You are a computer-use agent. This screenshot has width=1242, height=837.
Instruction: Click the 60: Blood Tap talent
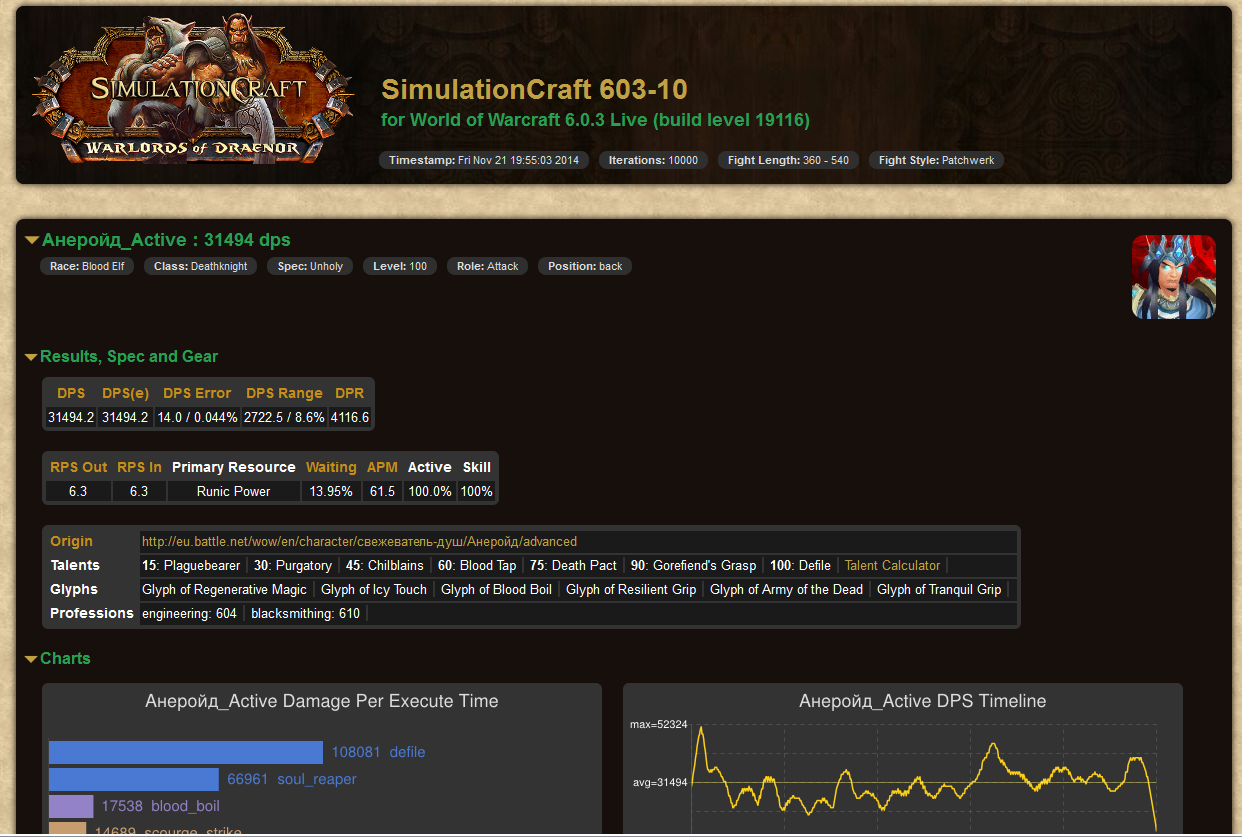tap(477, 565)
